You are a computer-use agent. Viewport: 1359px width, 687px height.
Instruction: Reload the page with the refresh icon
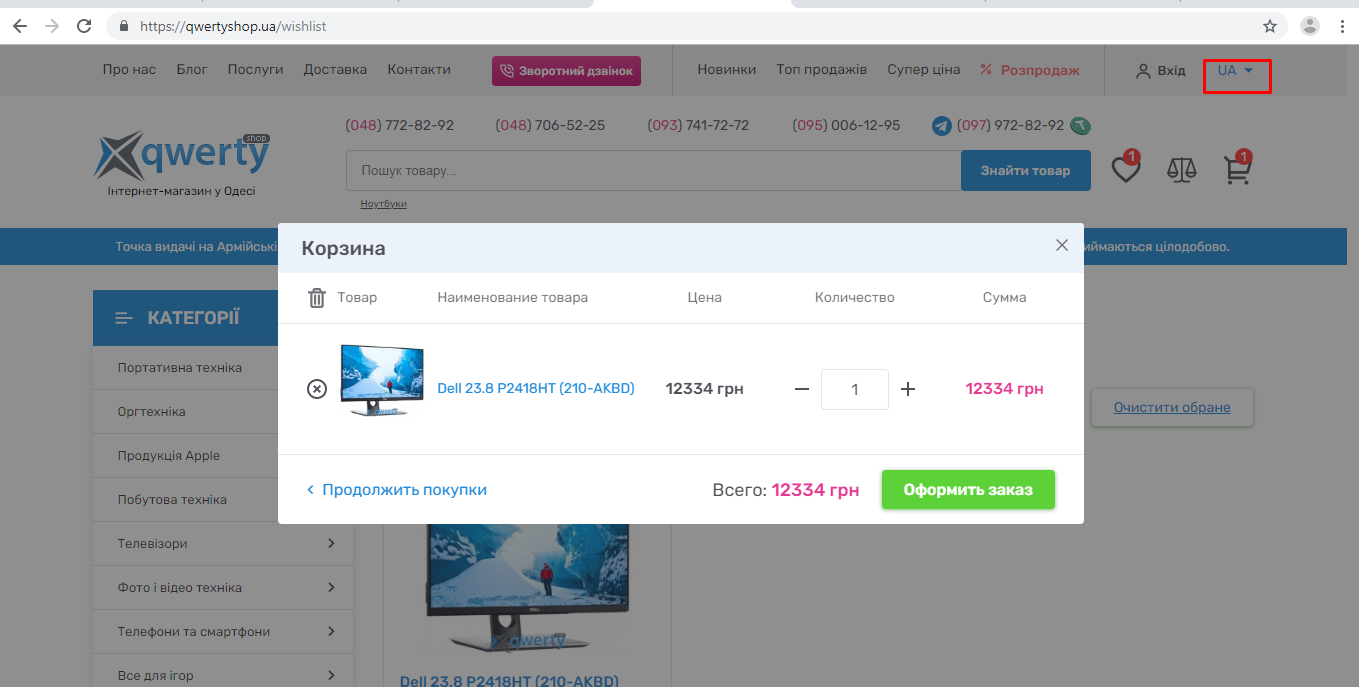tap(85, 26)
